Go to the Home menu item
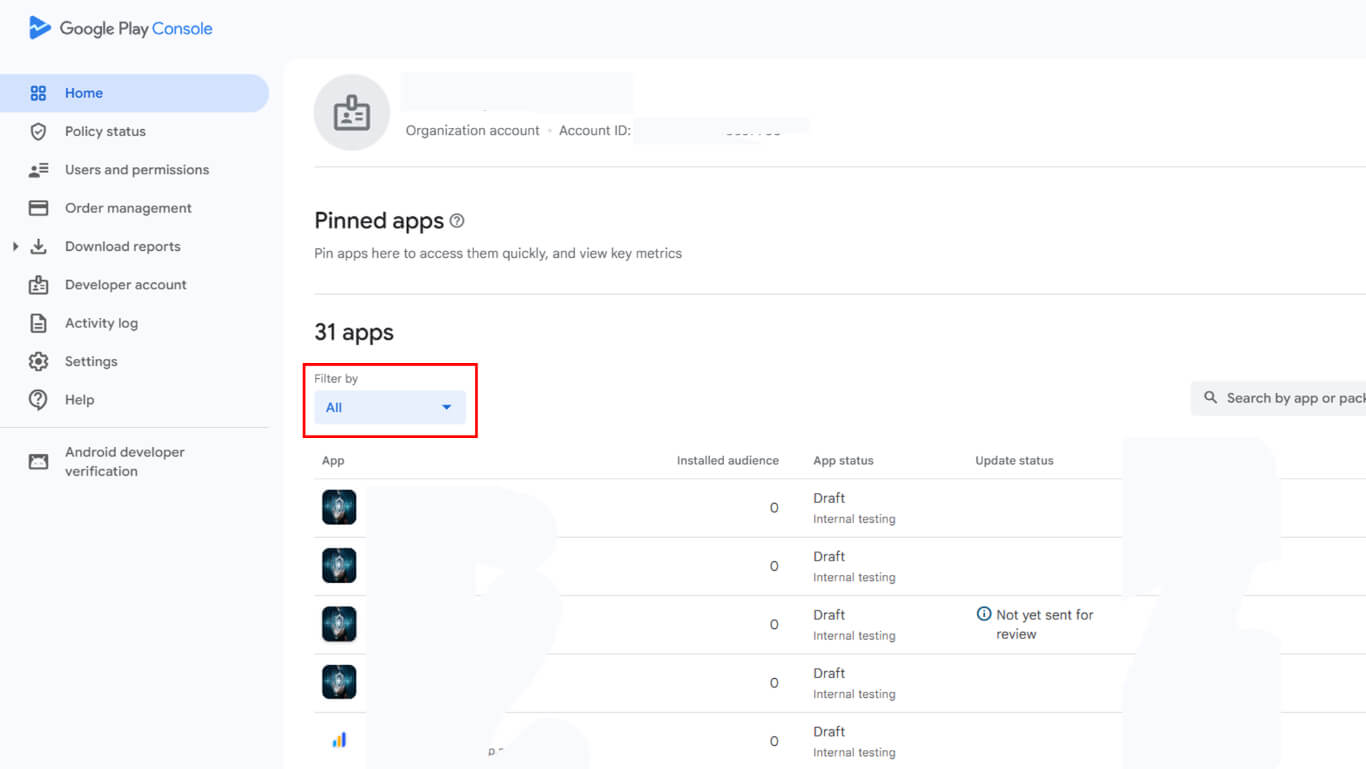Screen dimensions: 1366x769 point(84,93)
